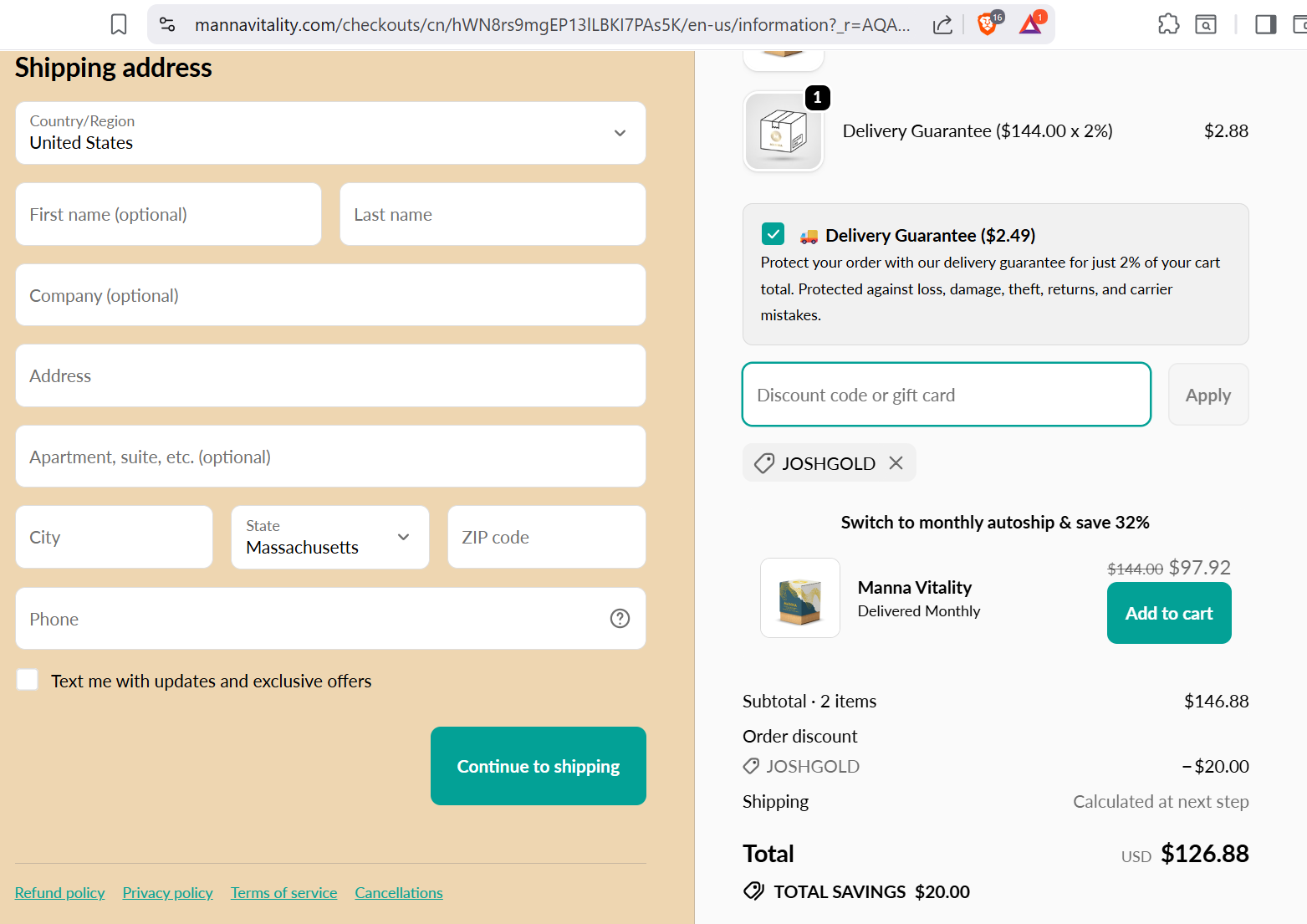Click the $126.88 total amount
This screenshot has height=924, width=1307.
coord(1205,854)
